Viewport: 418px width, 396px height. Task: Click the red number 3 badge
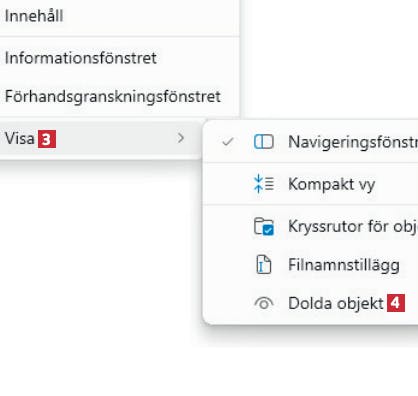47,139
